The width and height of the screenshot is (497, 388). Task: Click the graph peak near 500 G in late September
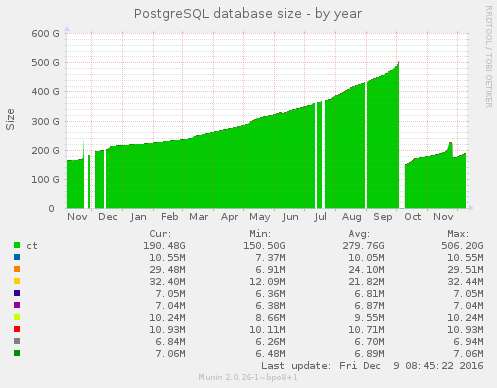(x=398, y=63)
